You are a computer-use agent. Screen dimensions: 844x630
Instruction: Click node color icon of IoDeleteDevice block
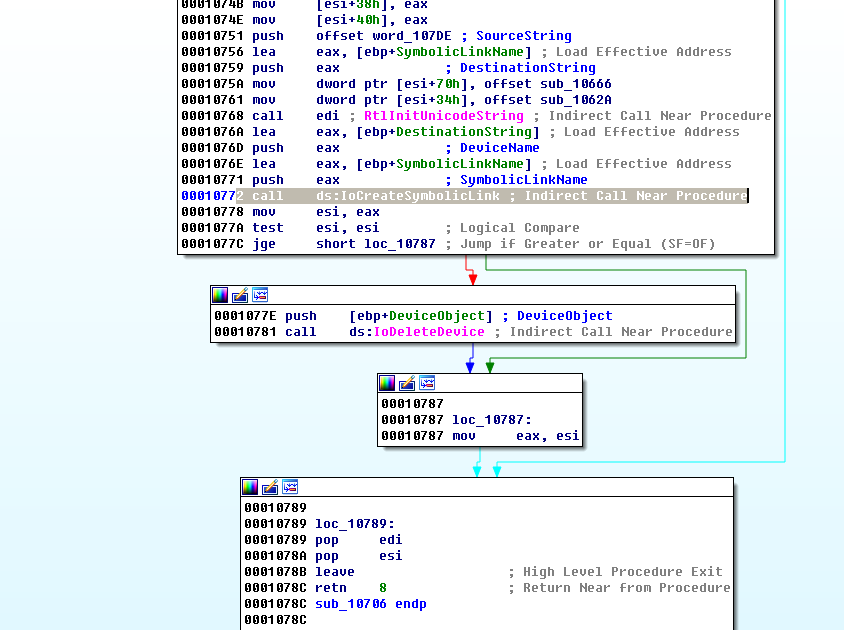220,295
